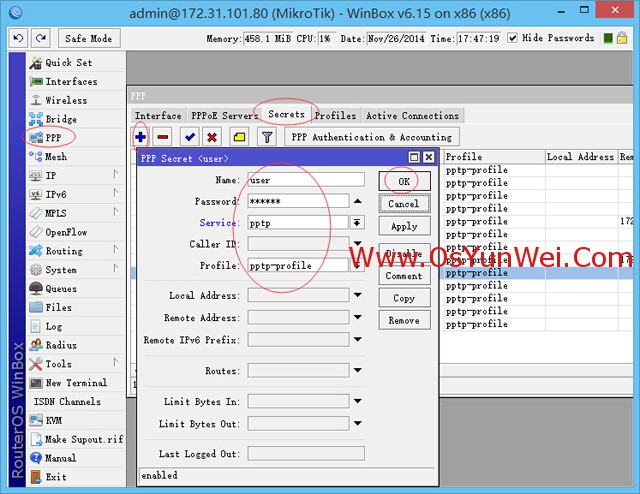Expand the Limit Bytes In arrow
The height and width of the screenshot is (494, 640).
tap(358, 401)
